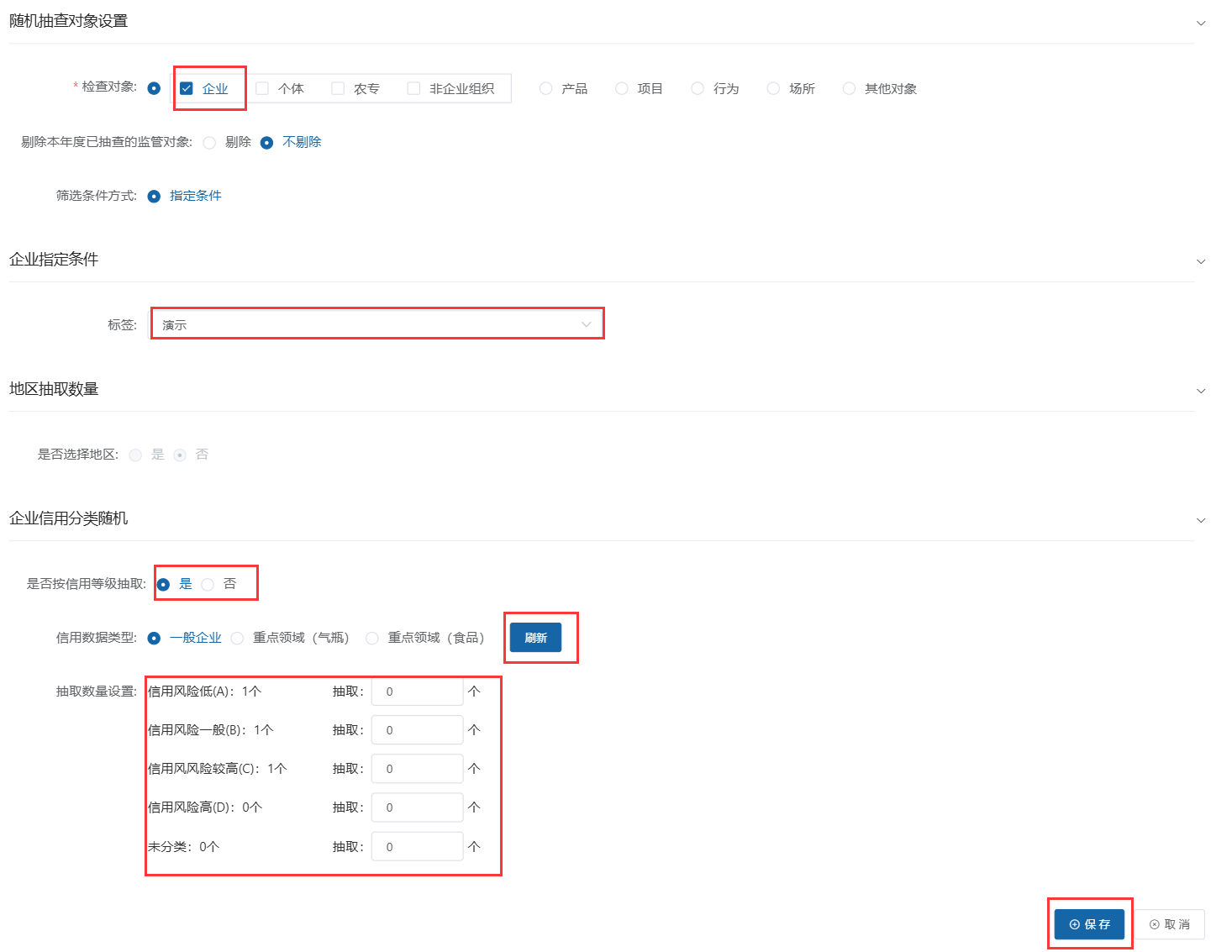The width and height of the screenshot is (1232, 952).
Task: Choose 剔除 for already-inspected objects
Action: [x=210, y=143]
